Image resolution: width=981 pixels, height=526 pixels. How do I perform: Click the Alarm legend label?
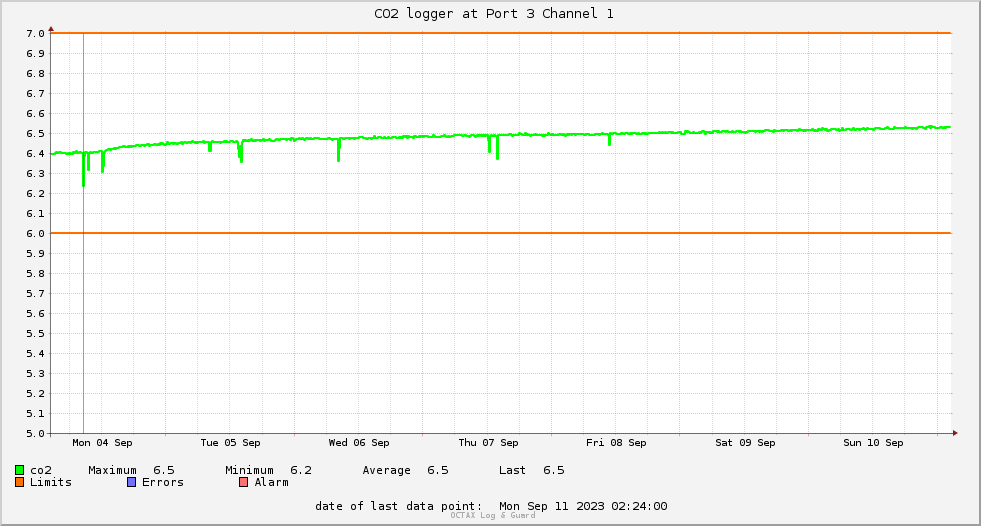(x=272, y=482)
